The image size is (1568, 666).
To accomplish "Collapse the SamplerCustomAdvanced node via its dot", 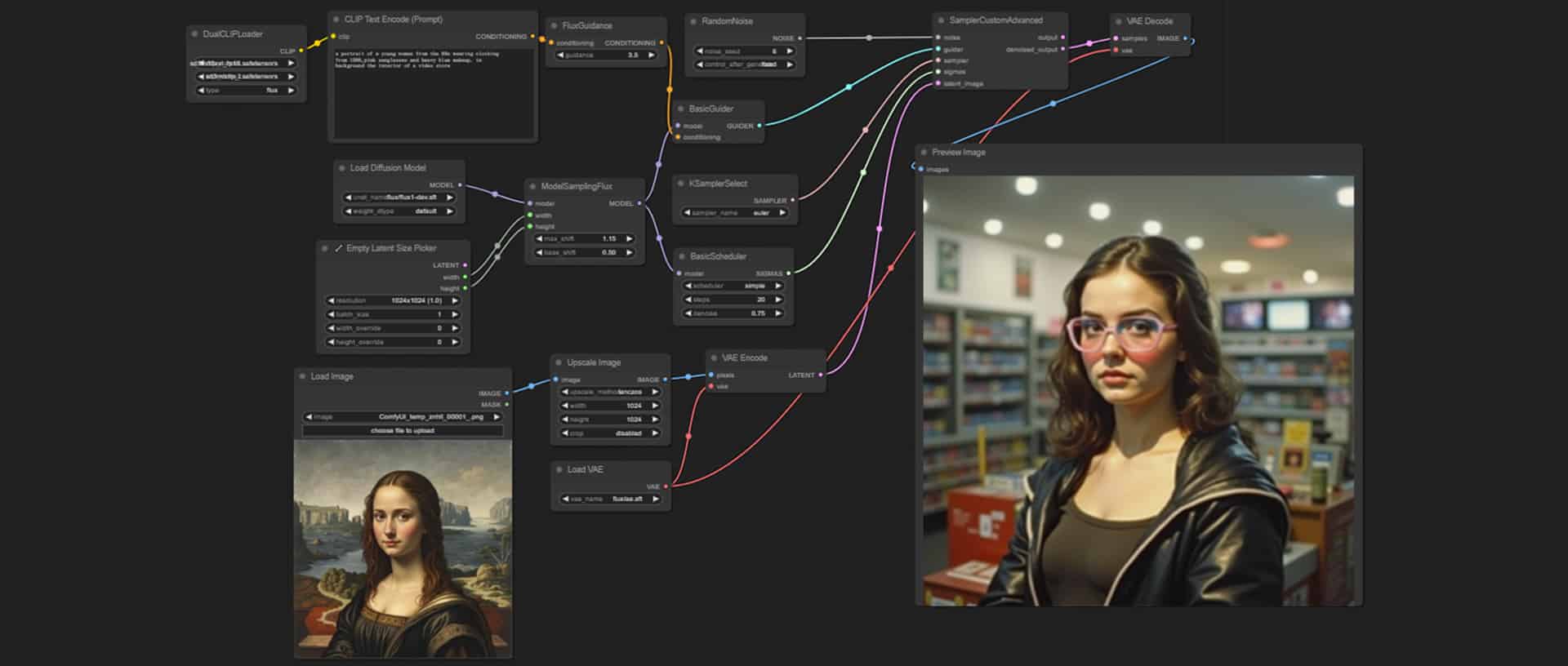I will (941, 20).
